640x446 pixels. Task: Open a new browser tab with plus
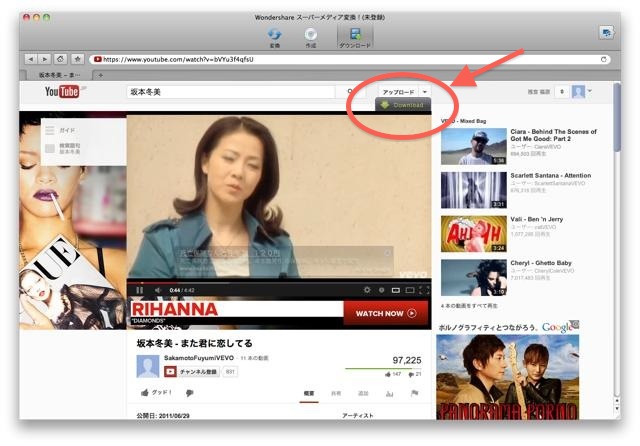(100, 75)
